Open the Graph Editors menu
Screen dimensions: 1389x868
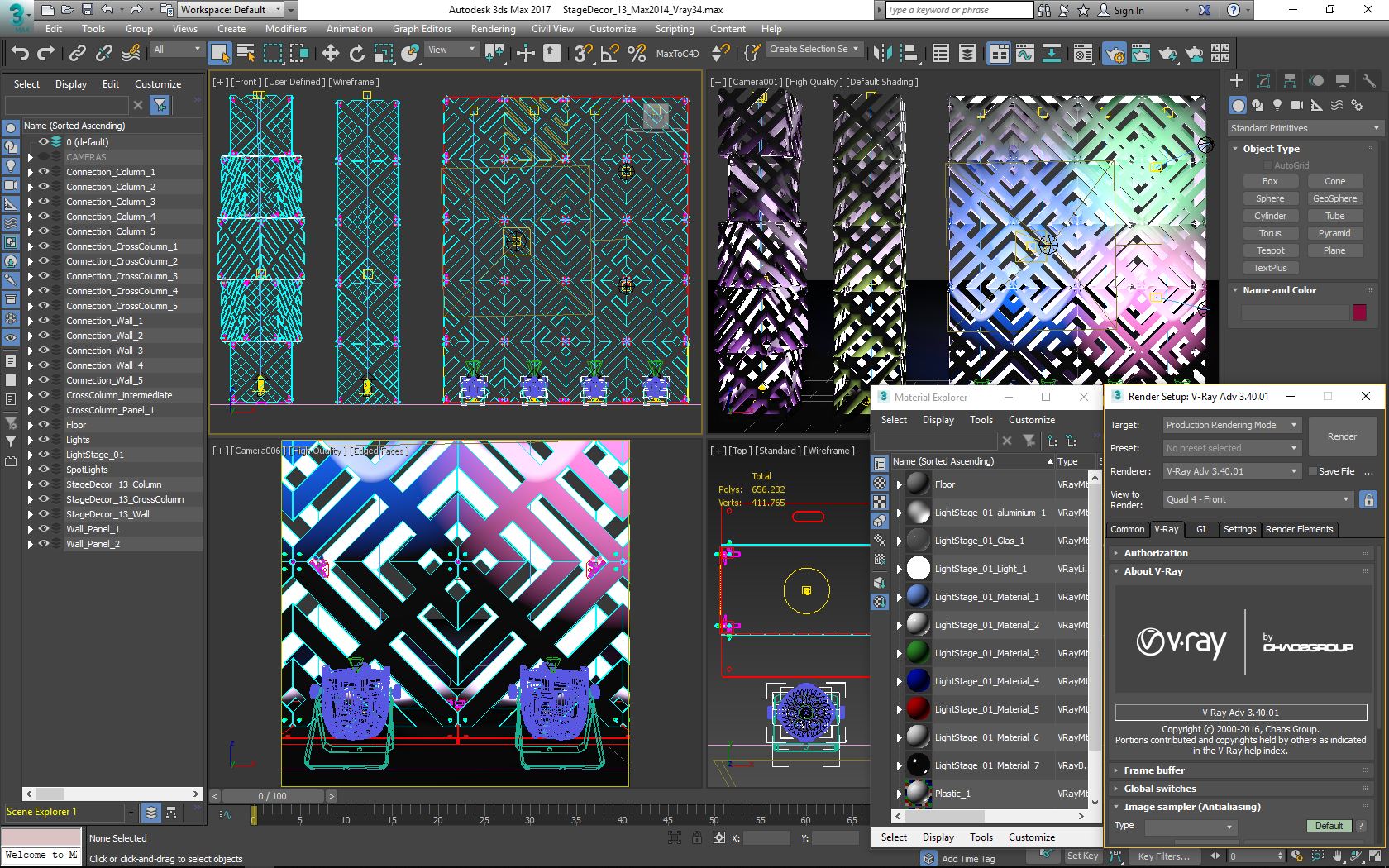coord(422,28)
